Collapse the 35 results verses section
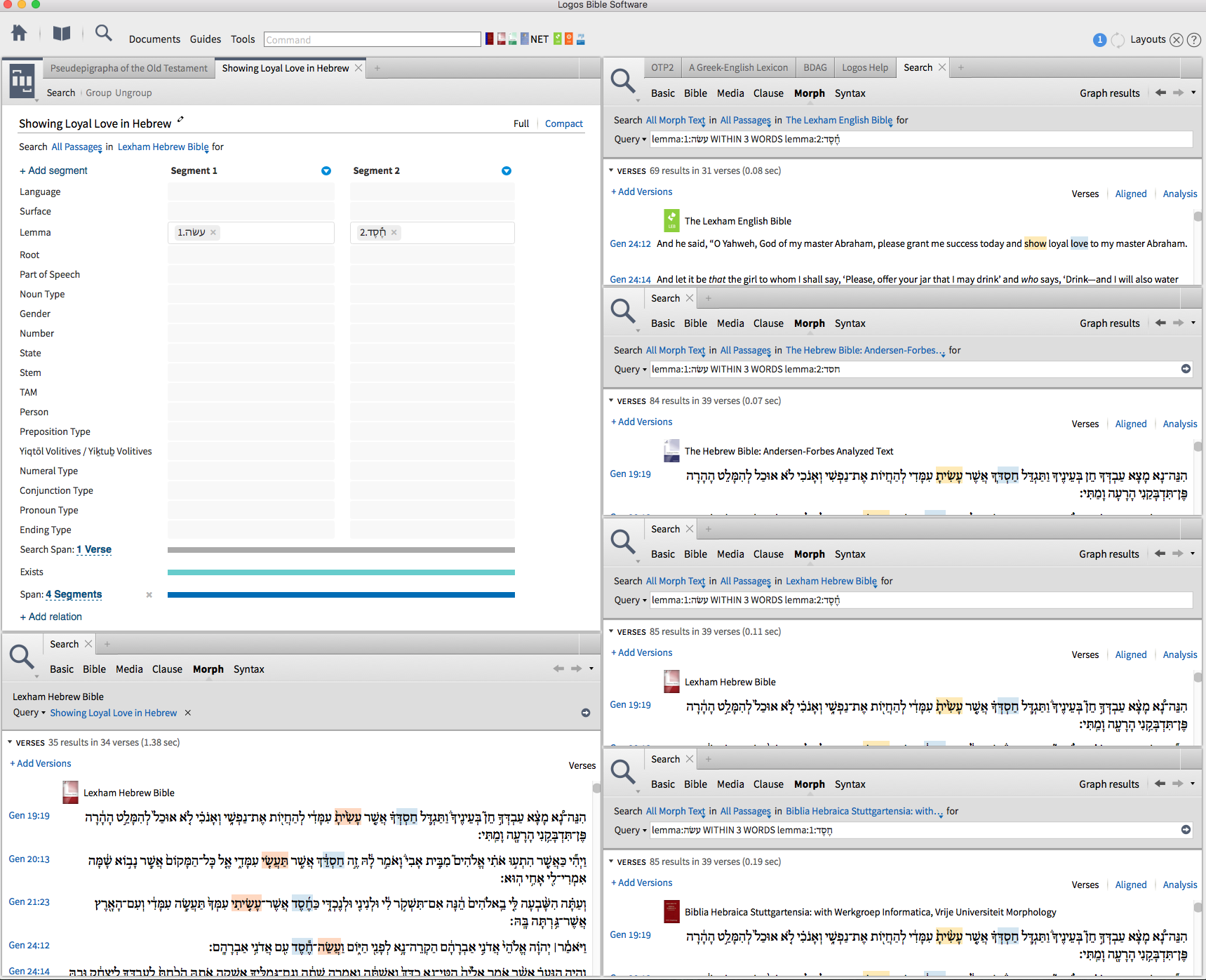1206x980 pixels. [x=10, y=742]
